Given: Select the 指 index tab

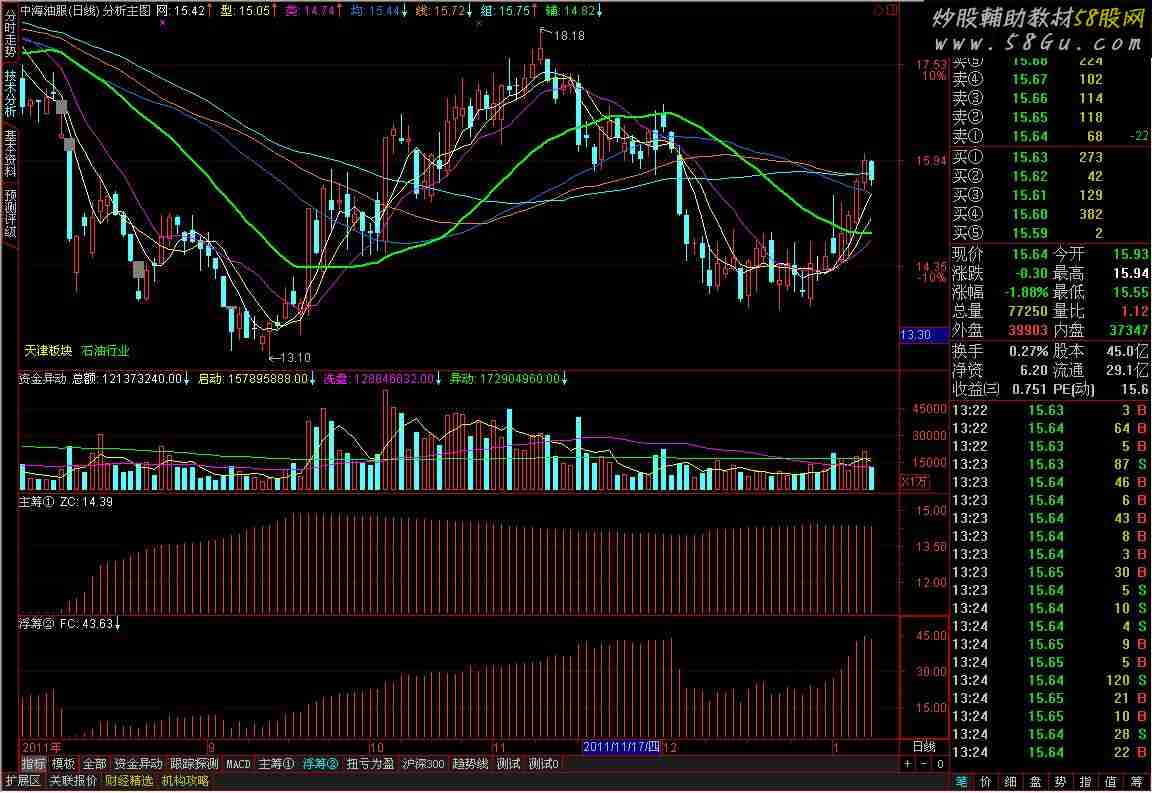Looking at the screenshot, I should coord(1086,782).
